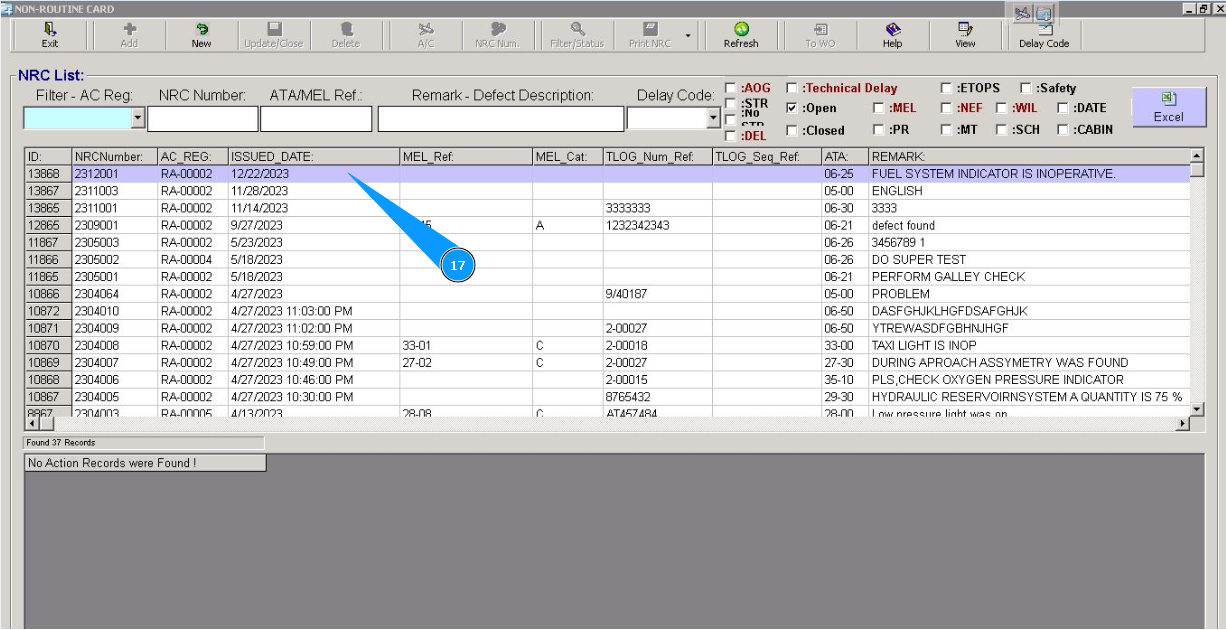Enable the Closed status checkbox

(x=792, y=130)
